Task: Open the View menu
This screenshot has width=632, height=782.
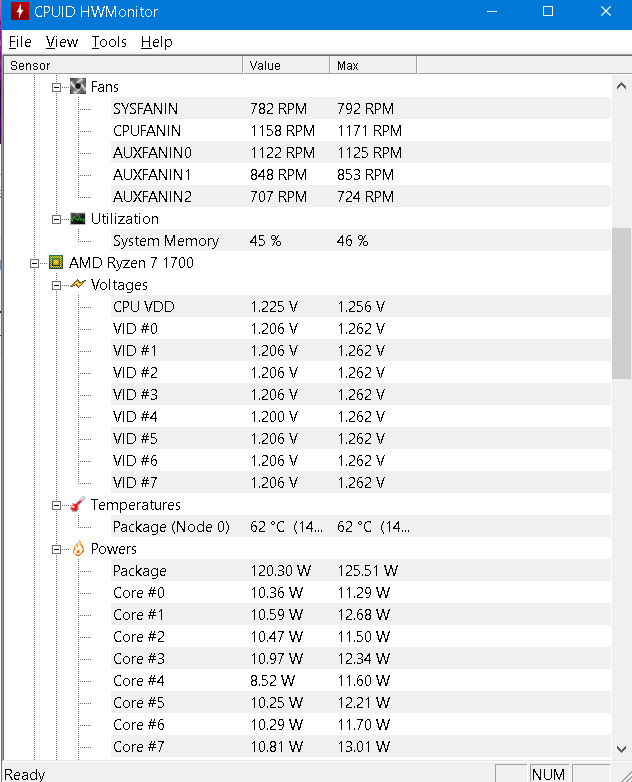Action: pos(62,42)
